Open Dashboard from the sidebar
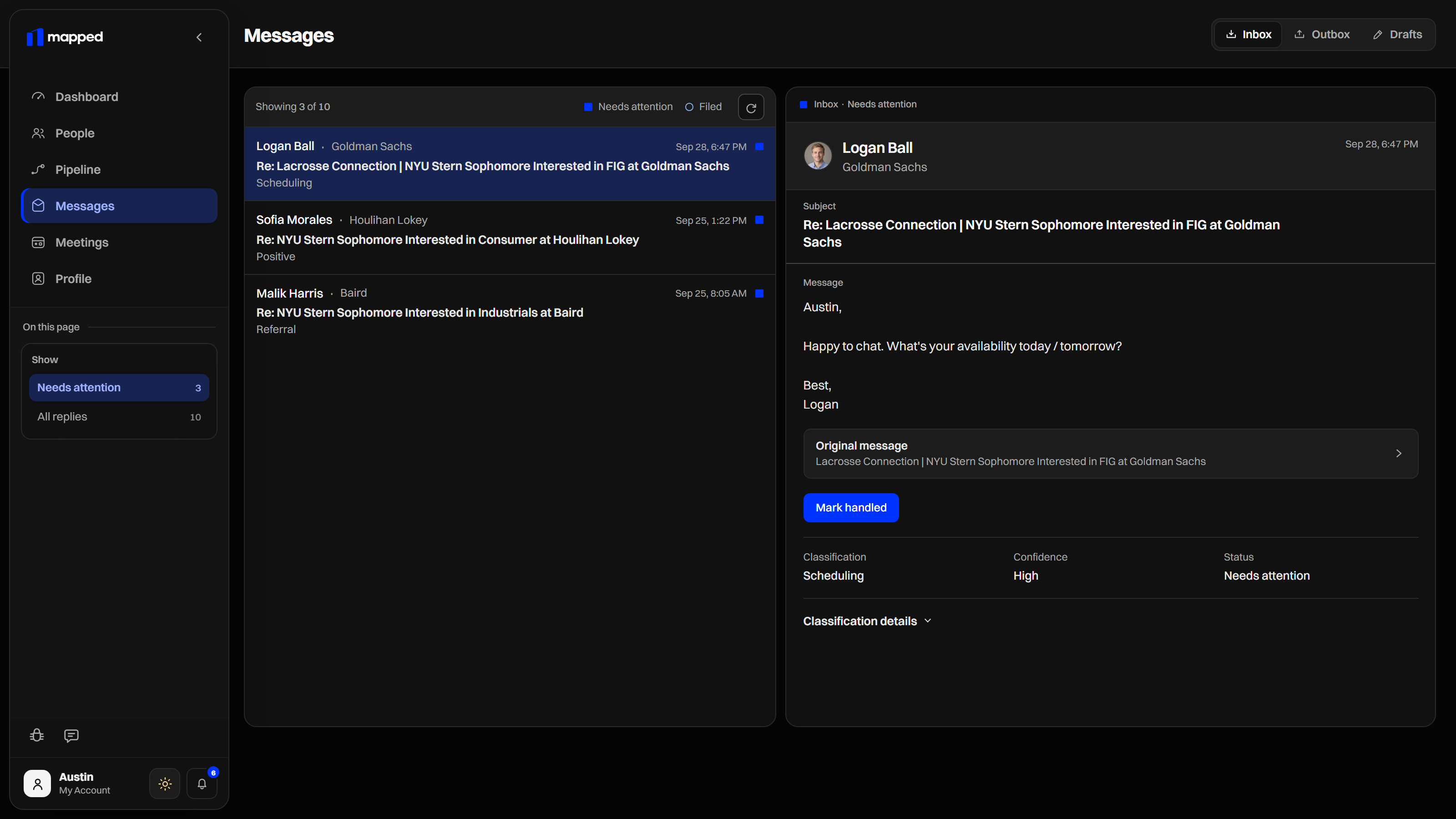Screen dimensions: 1456x819 (119, 96)
